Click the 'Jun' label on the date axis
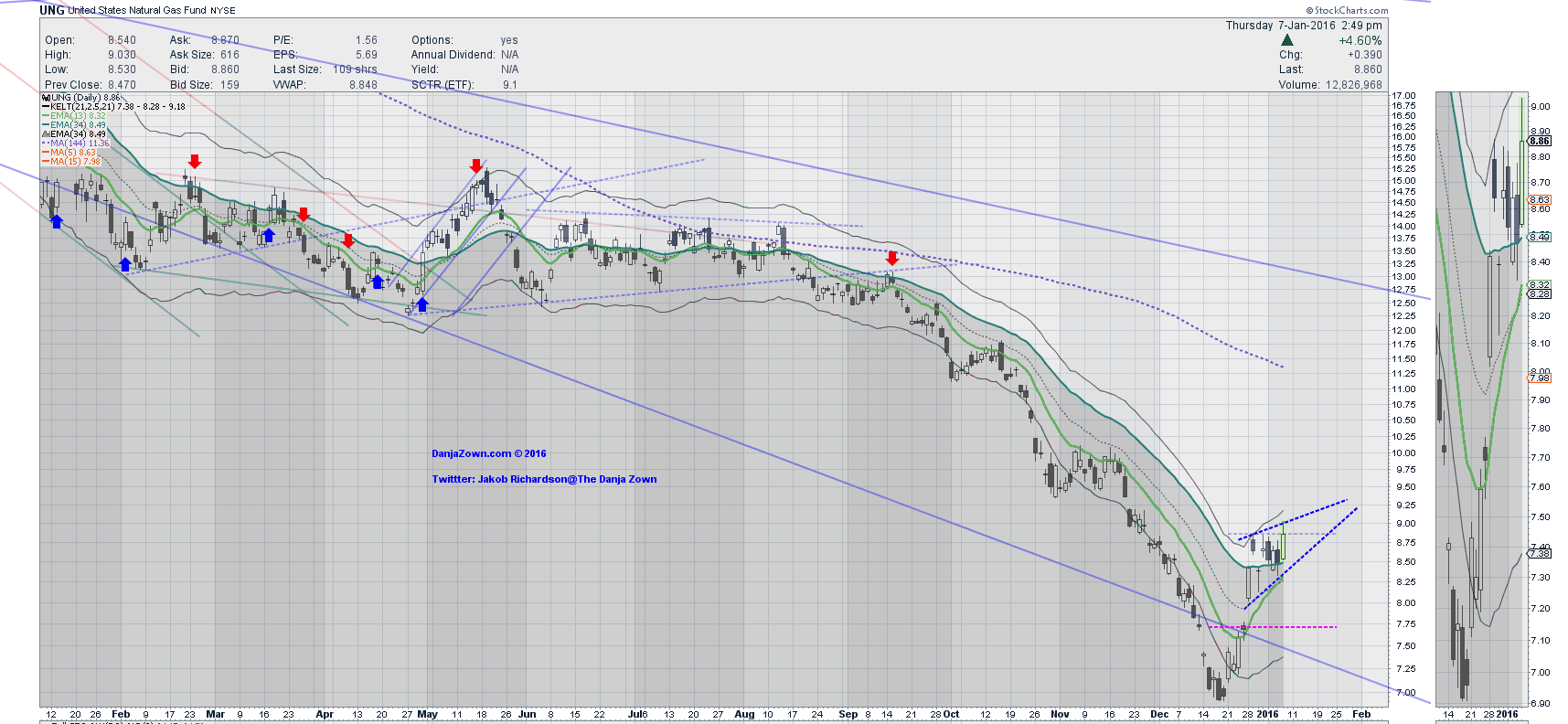Screen dimensions: 1568x724 (528, 715)
